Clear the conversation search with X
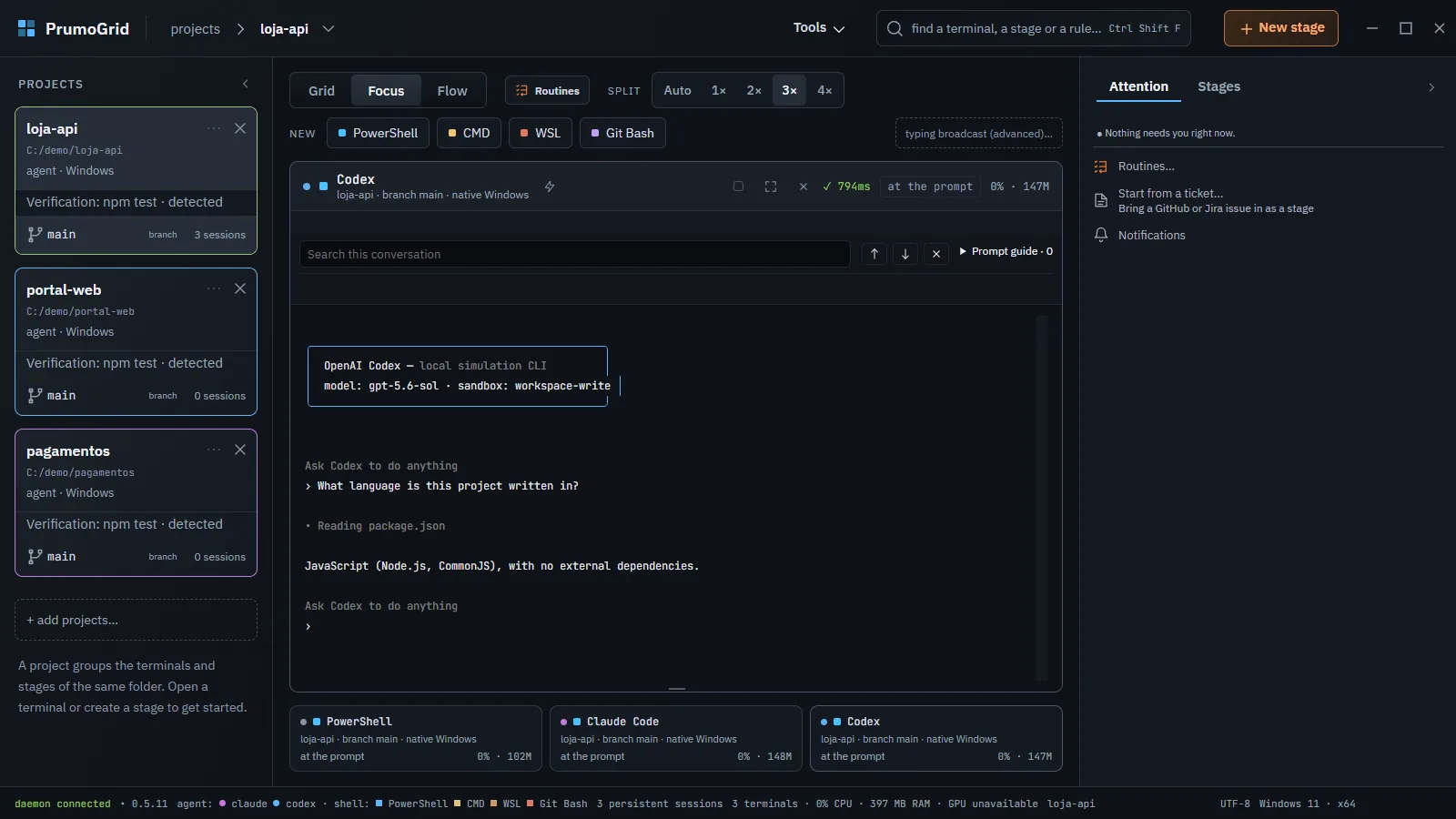 [x=936, y=254]
